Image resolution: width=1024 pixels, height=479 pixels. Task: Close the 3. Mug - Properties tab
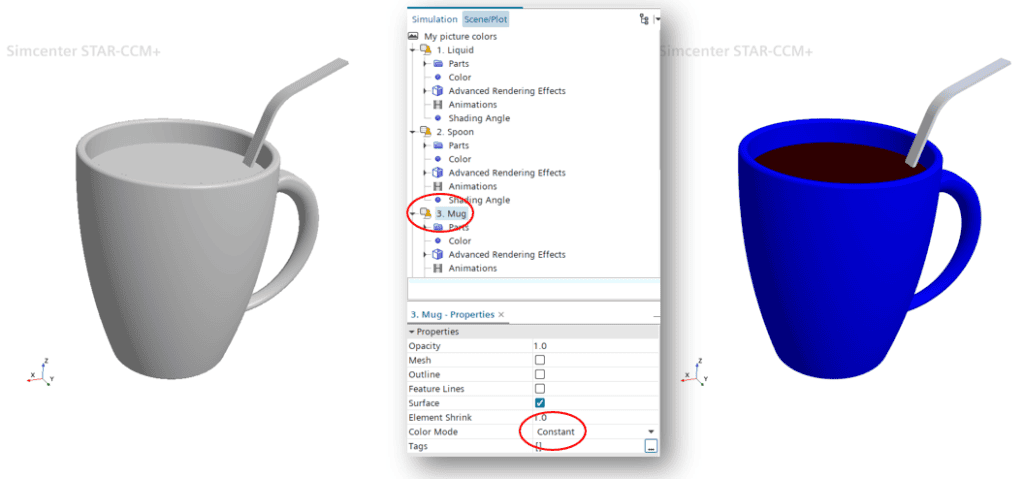[501, 315]
